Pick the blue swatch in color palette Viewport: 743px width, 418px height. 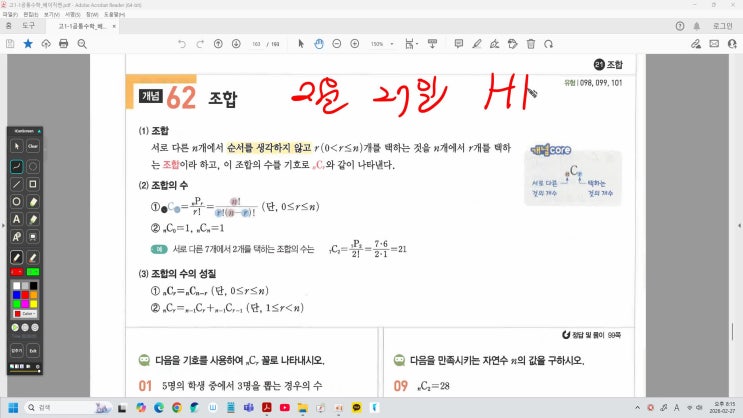[x=16, y=296]
